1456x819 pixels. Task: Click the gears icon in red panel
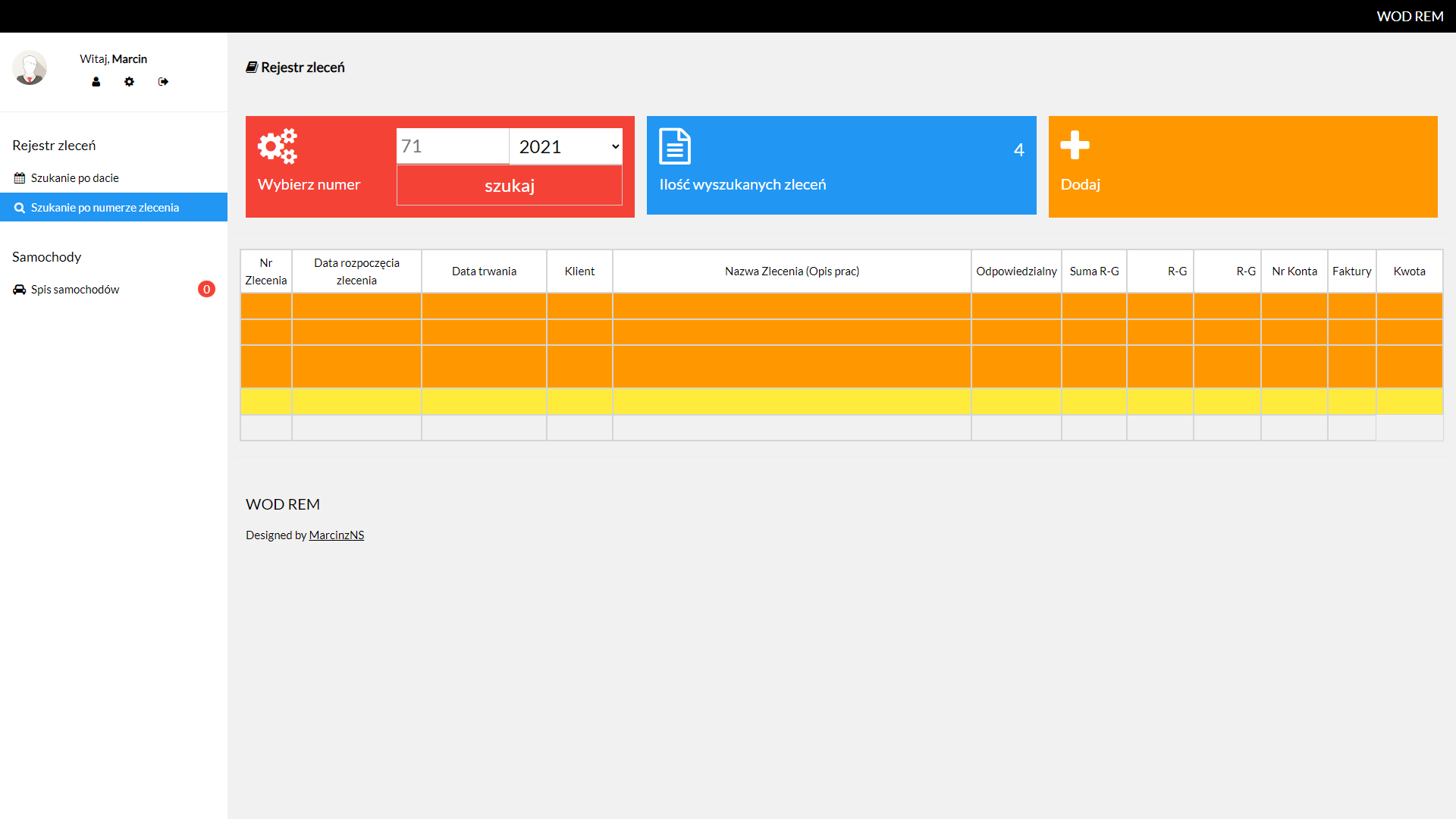278,146
